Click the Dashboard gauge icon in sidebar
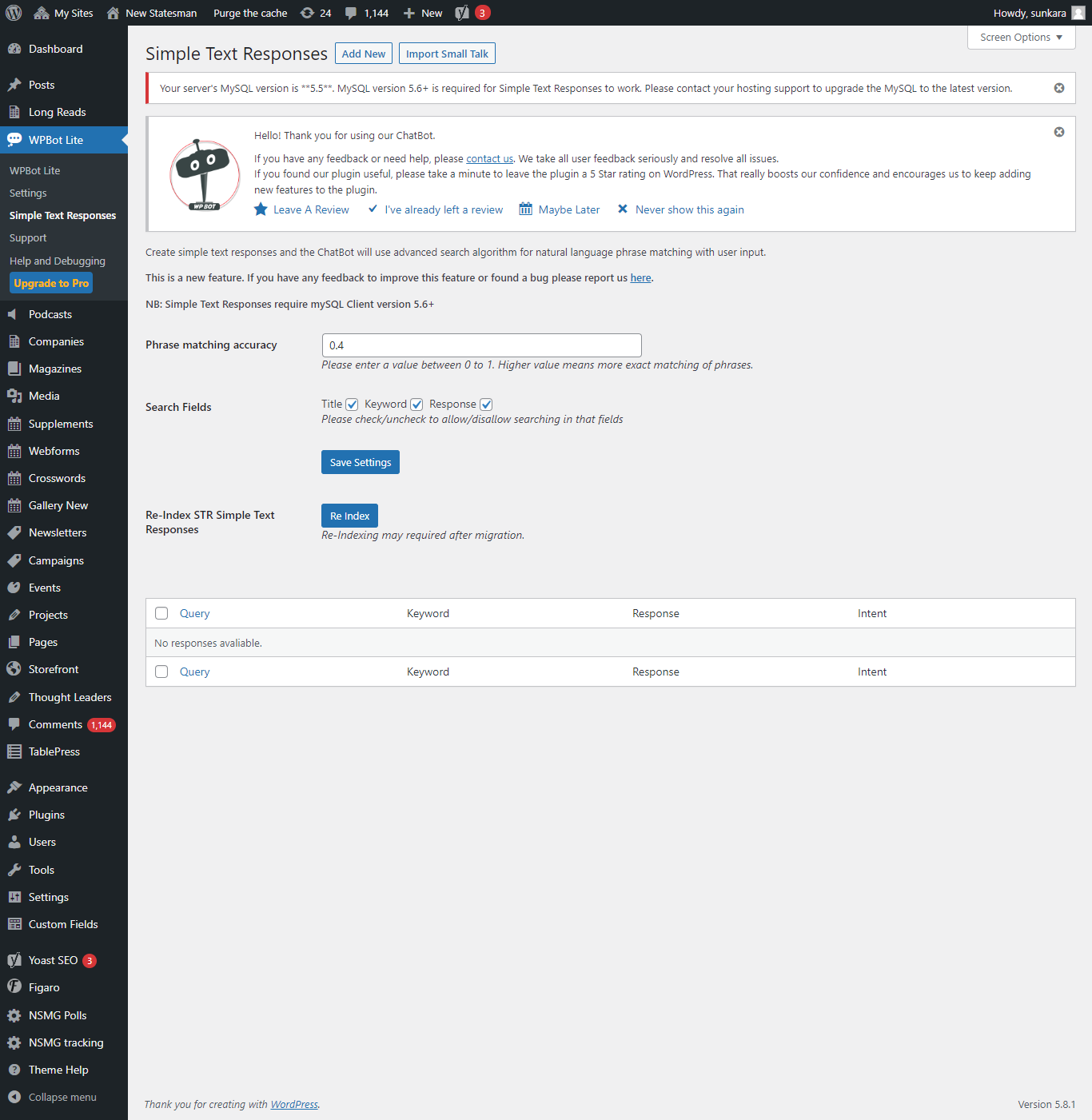This screenshot has height=1120, width=1092. point(14,49)
